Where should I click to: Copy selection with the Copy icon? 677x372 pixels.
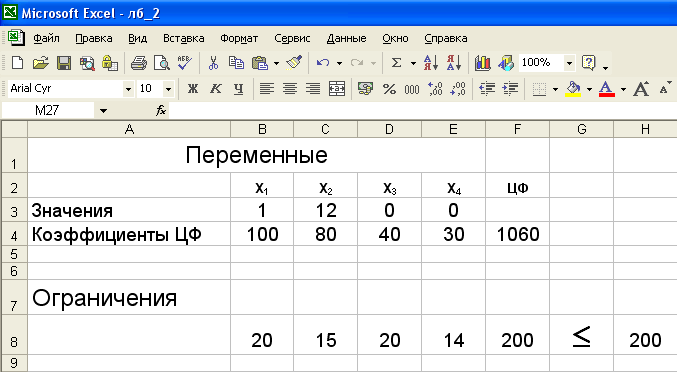click(x=236, y=63)
